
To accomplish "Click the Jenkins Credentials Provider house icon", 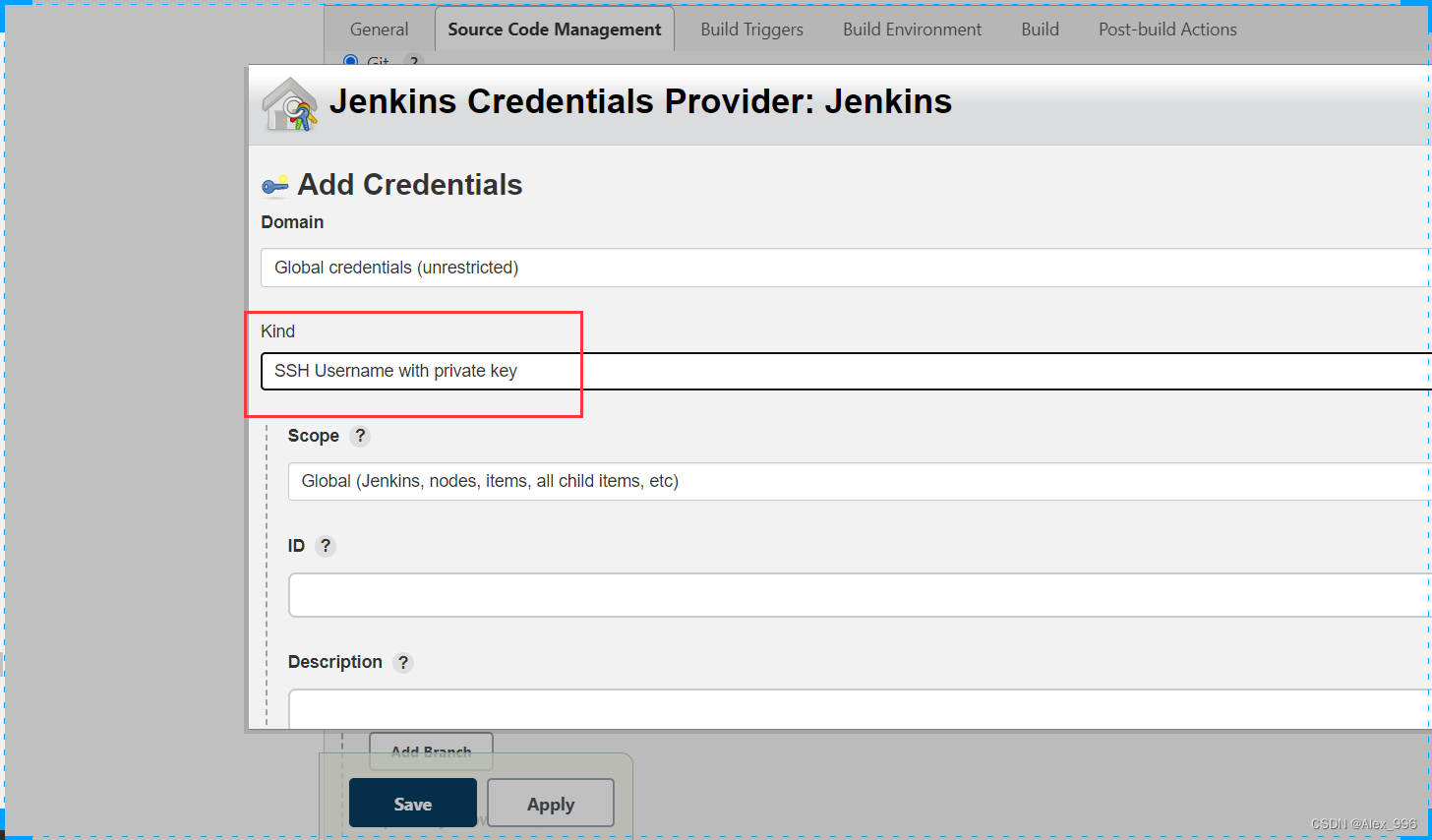I will (290, 104).
